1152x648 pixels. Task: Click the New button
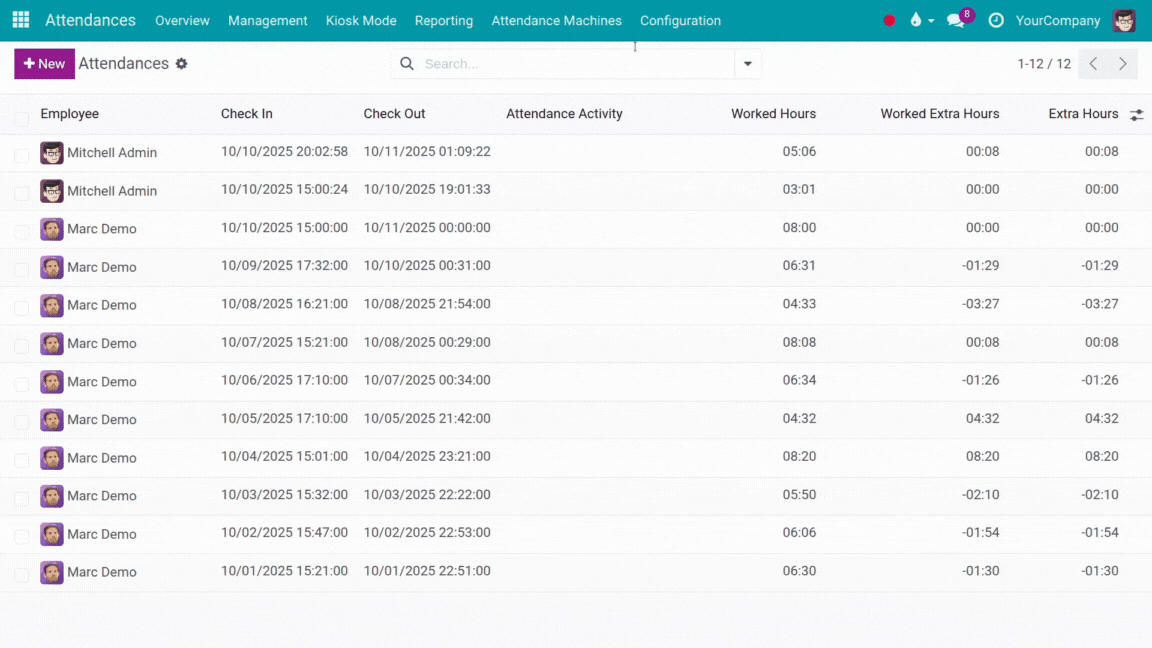44,63
